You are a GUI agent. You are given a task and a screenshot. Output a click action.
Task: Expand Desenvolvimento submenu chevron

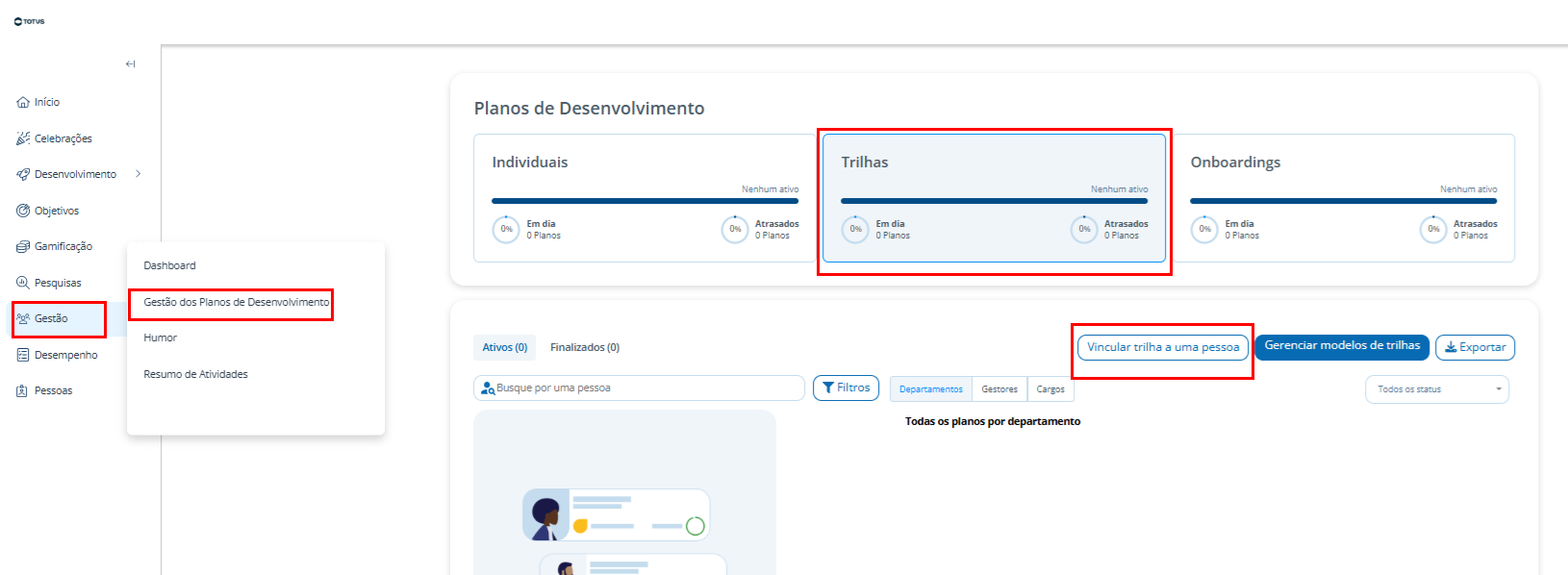click(x=139, y=174)
